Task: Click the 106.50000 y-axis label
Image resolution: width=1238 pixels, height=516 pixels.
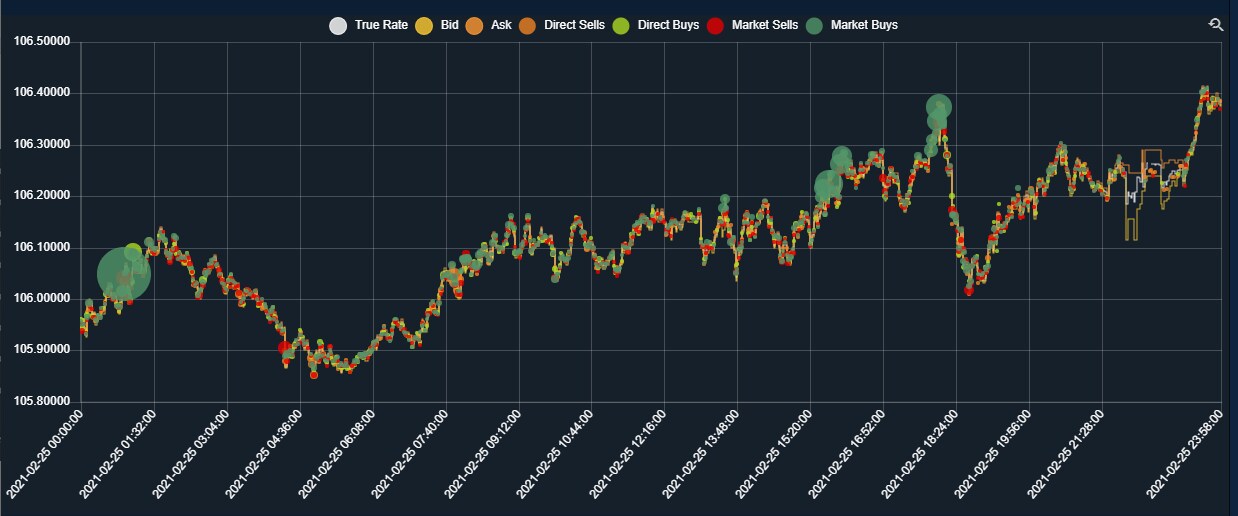Action: (42, 42)
